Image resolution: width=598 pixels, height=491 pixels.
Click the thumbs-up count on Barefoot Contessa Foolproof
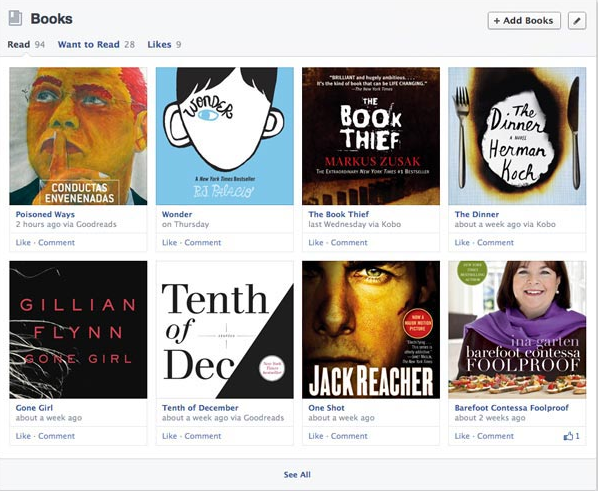coord(572,436)
